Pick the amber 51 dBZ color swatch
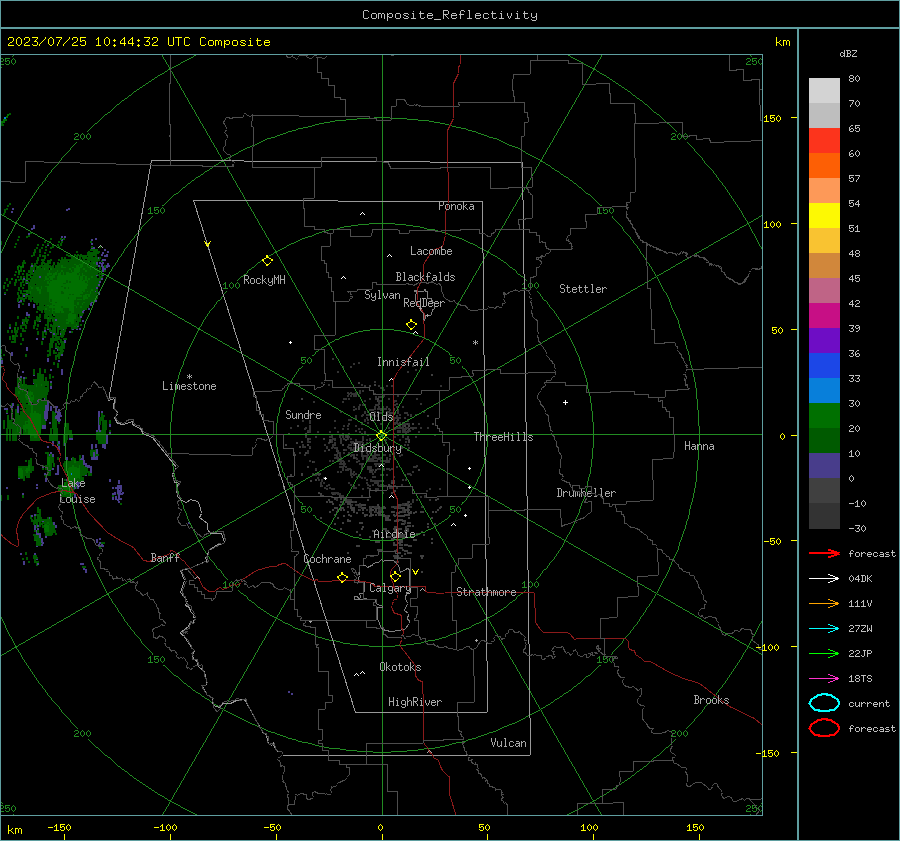900x841 pixels. tap(824, 241)
